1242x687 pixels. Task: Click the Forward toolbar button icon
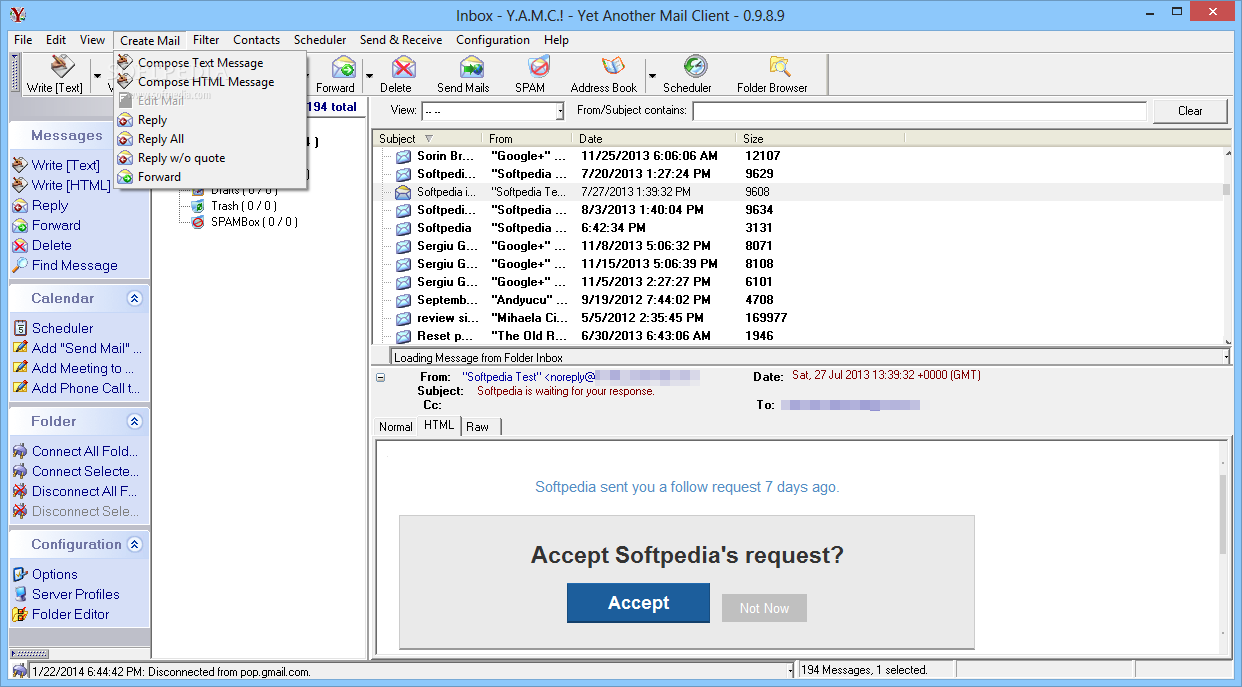[x=343, y=67]
